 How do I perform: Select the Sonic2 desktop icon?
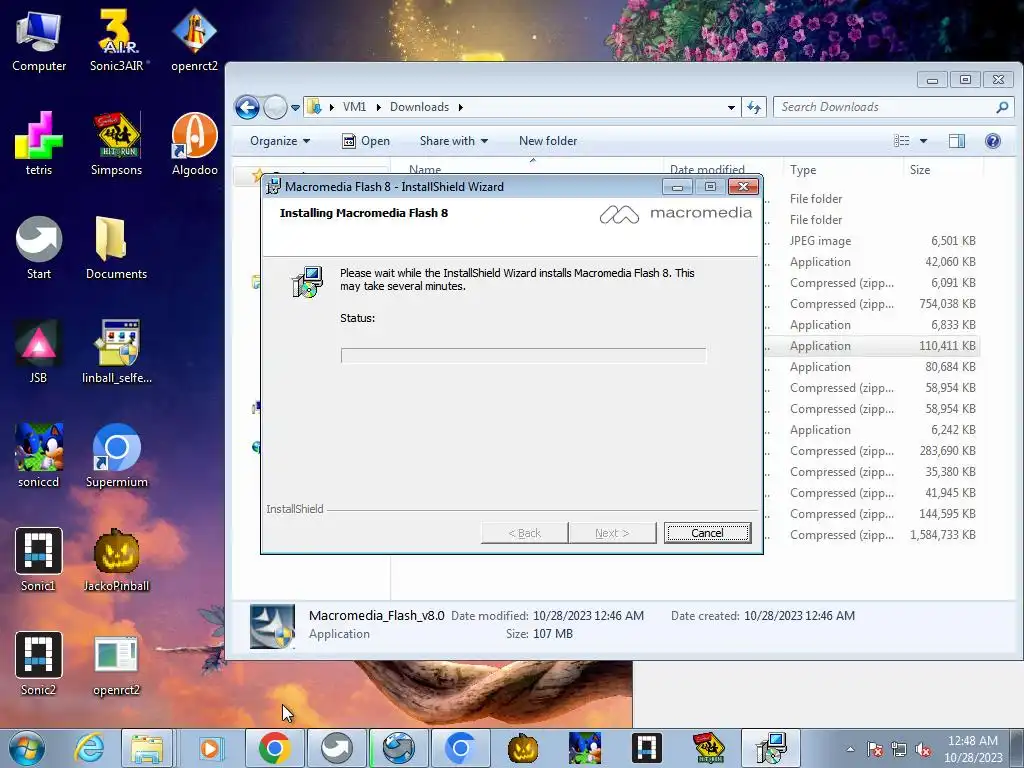coord(39,664)
